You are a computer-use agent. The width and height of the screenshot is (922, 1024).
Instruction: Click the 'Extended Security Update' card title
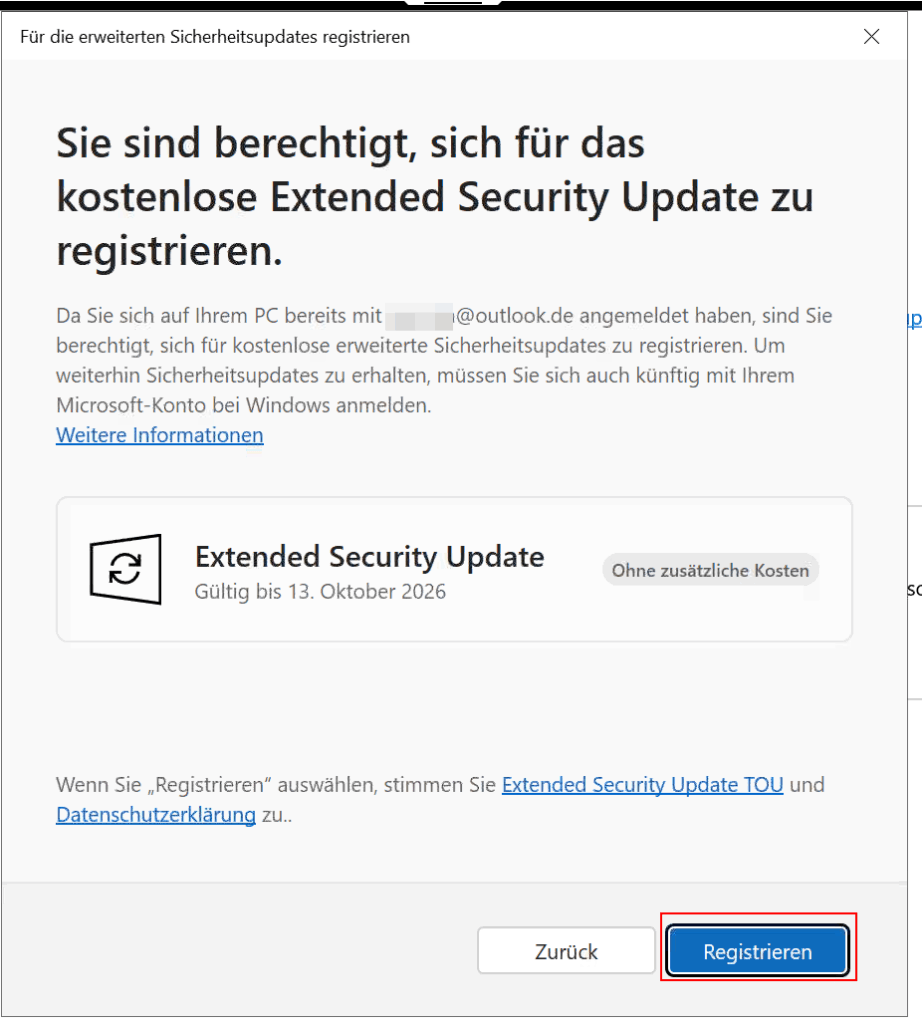point(369,556)
